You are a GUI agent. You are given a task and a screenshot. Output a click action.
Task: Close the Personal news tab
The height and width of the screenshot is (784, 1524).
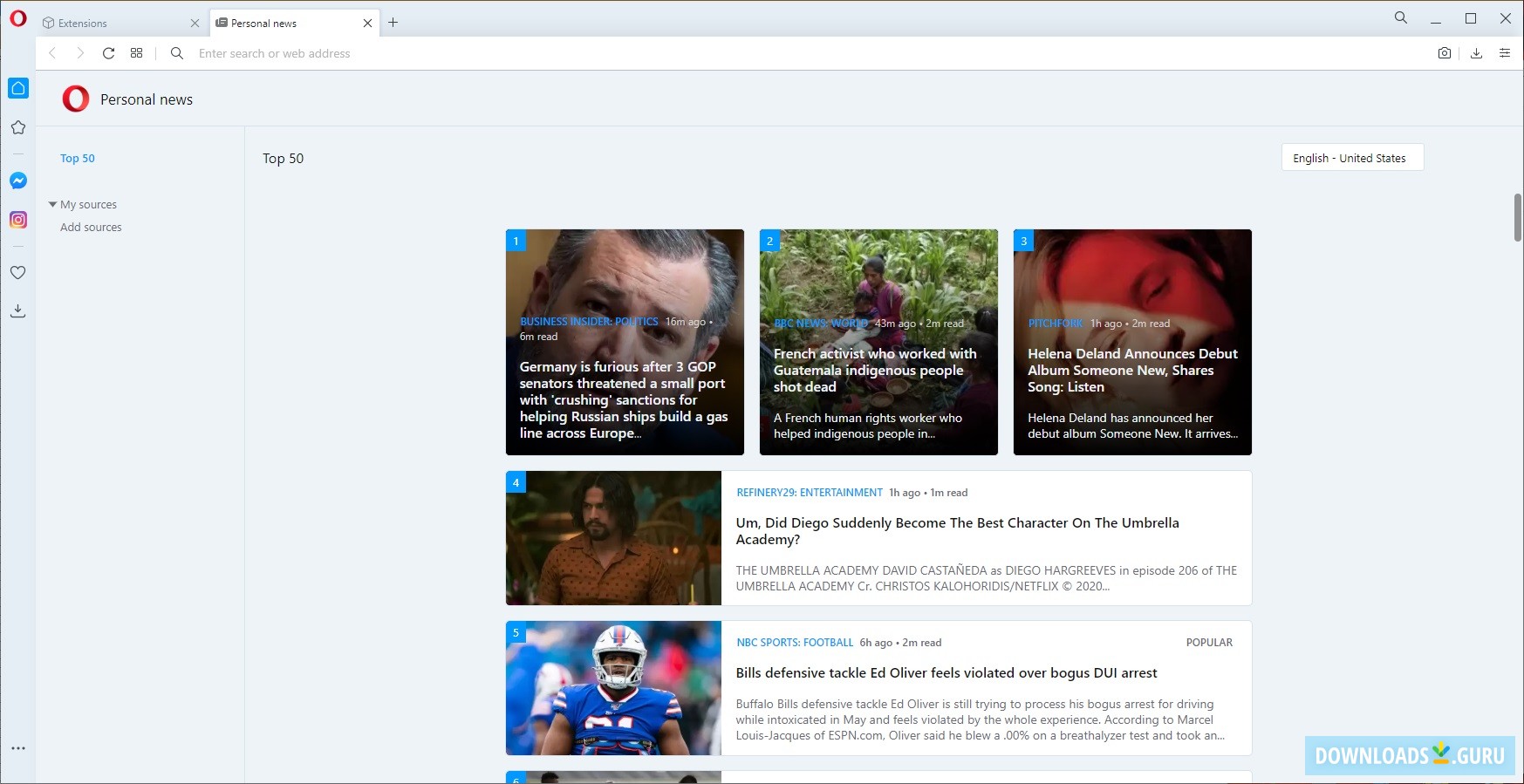[367, 24]
